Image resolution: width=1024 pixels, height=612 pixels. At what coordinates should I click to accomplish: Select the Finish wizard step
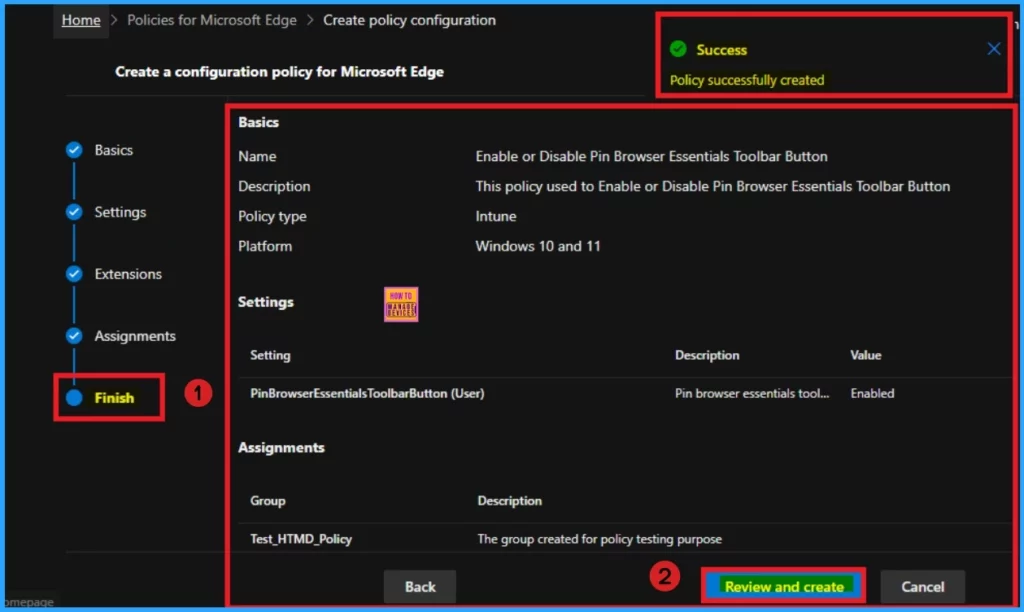114,398
